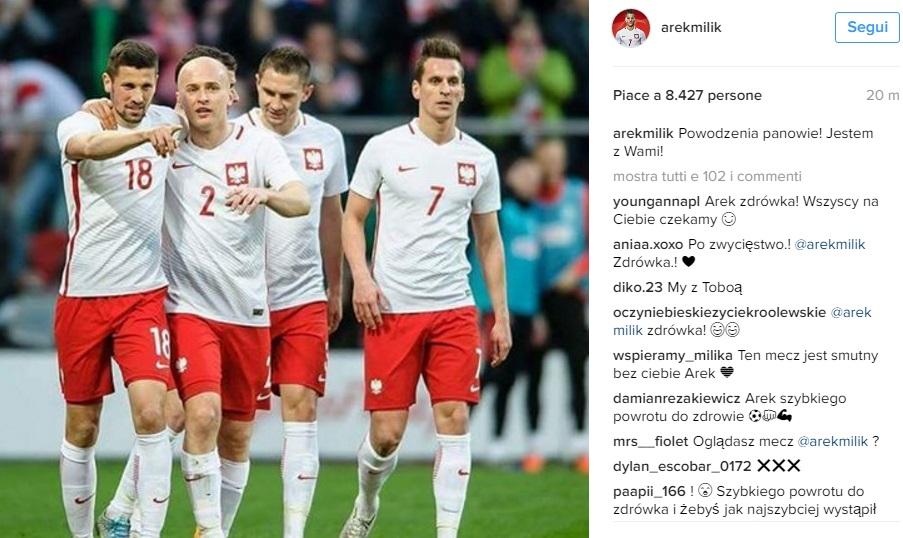Visit wspieramy_milika commenter profile

point(673,355)
